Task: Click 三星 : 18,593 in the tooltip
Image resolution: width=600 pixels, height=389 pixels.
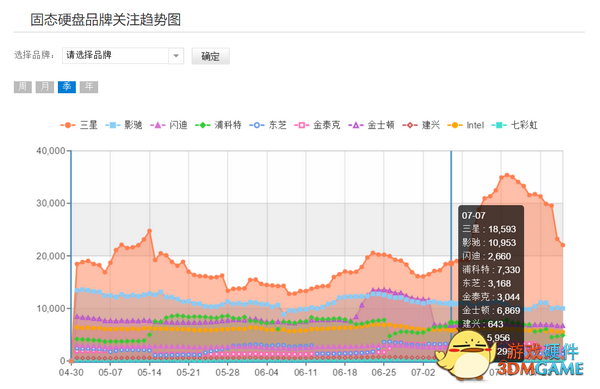Action: 489,229
